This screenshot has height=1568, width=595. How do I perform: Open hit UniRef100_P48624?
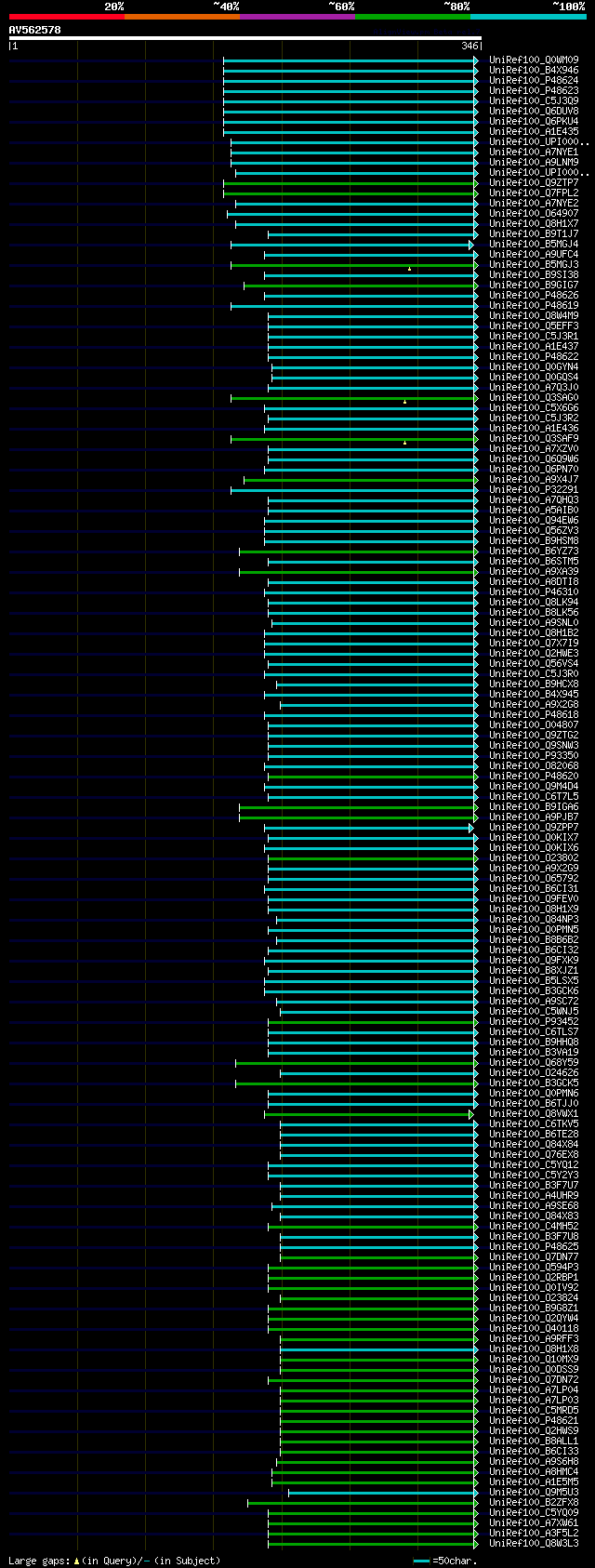(x=534, y=81)
